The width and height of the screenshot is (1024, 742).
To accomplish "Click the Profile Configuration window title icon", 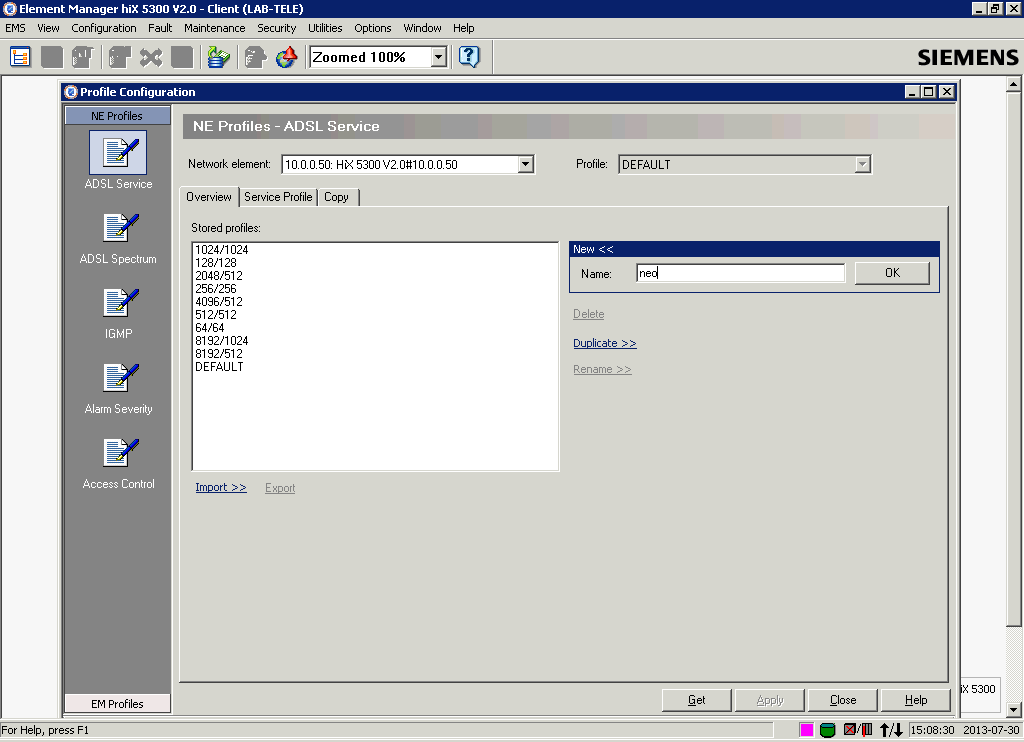I will pos(71,91).
